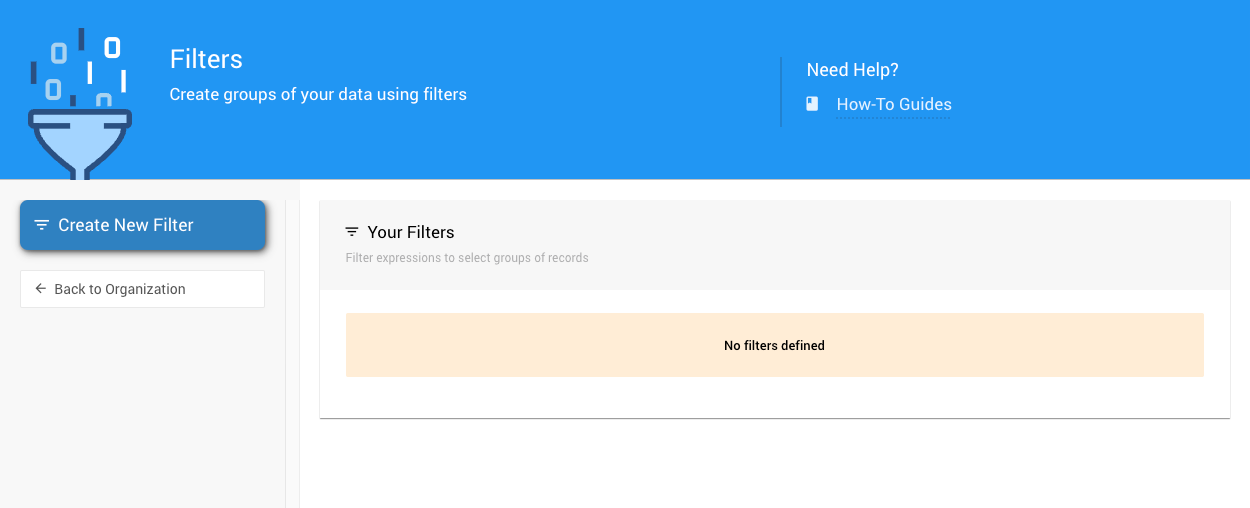Click blank white area below Your Filters panel

(x=774, y=465)
